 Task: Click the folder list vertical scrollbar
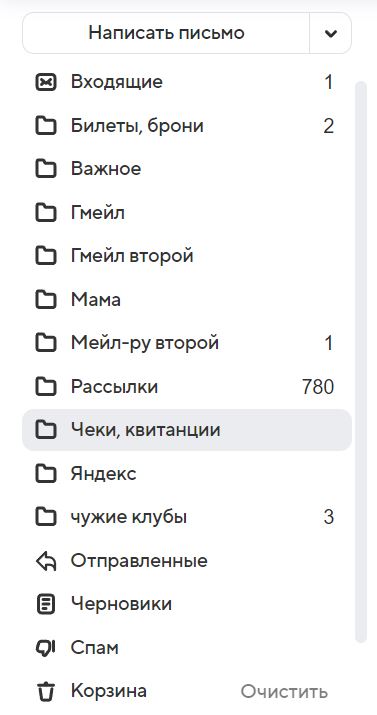[361, 362]
